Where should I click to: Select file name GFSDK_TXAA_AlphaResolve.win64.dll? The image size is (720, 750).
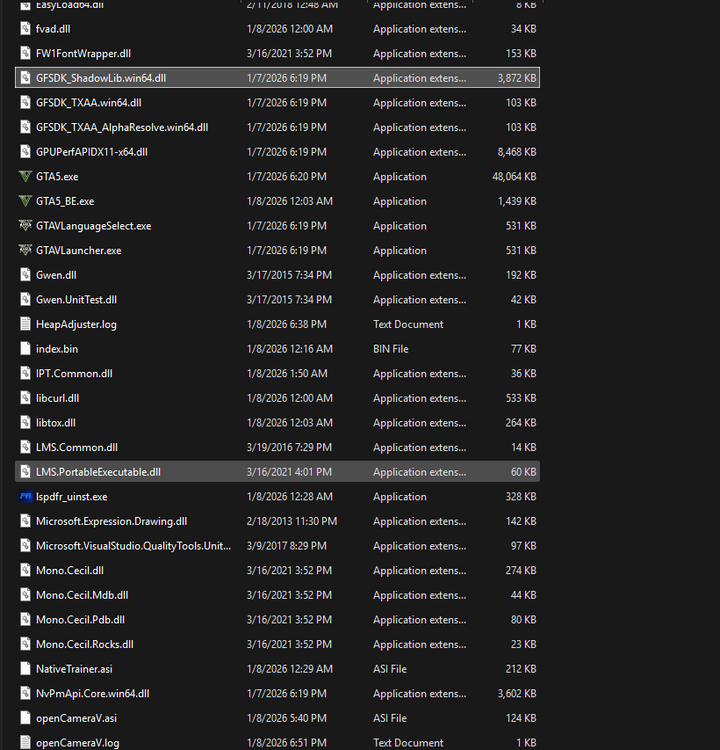[122, 127]
